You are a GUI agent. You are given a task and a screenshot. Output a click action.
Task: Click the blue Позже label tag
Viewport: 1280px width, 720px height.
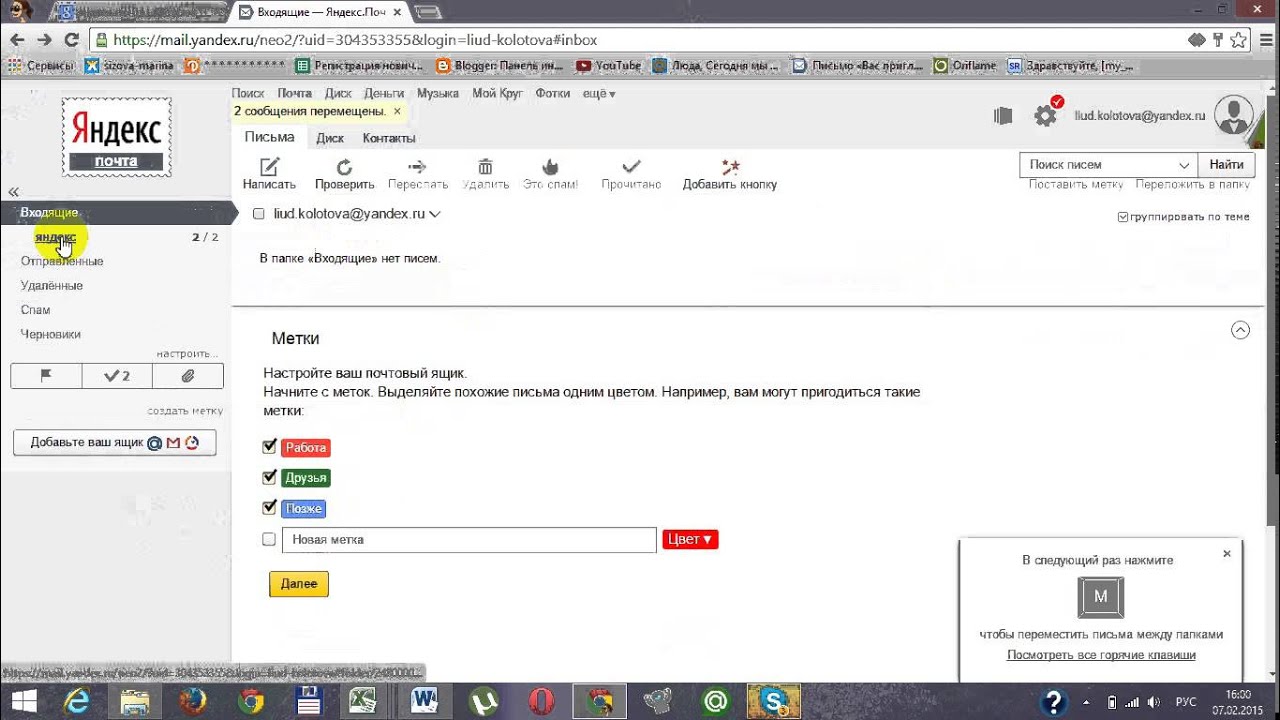[x=304, y=509]
